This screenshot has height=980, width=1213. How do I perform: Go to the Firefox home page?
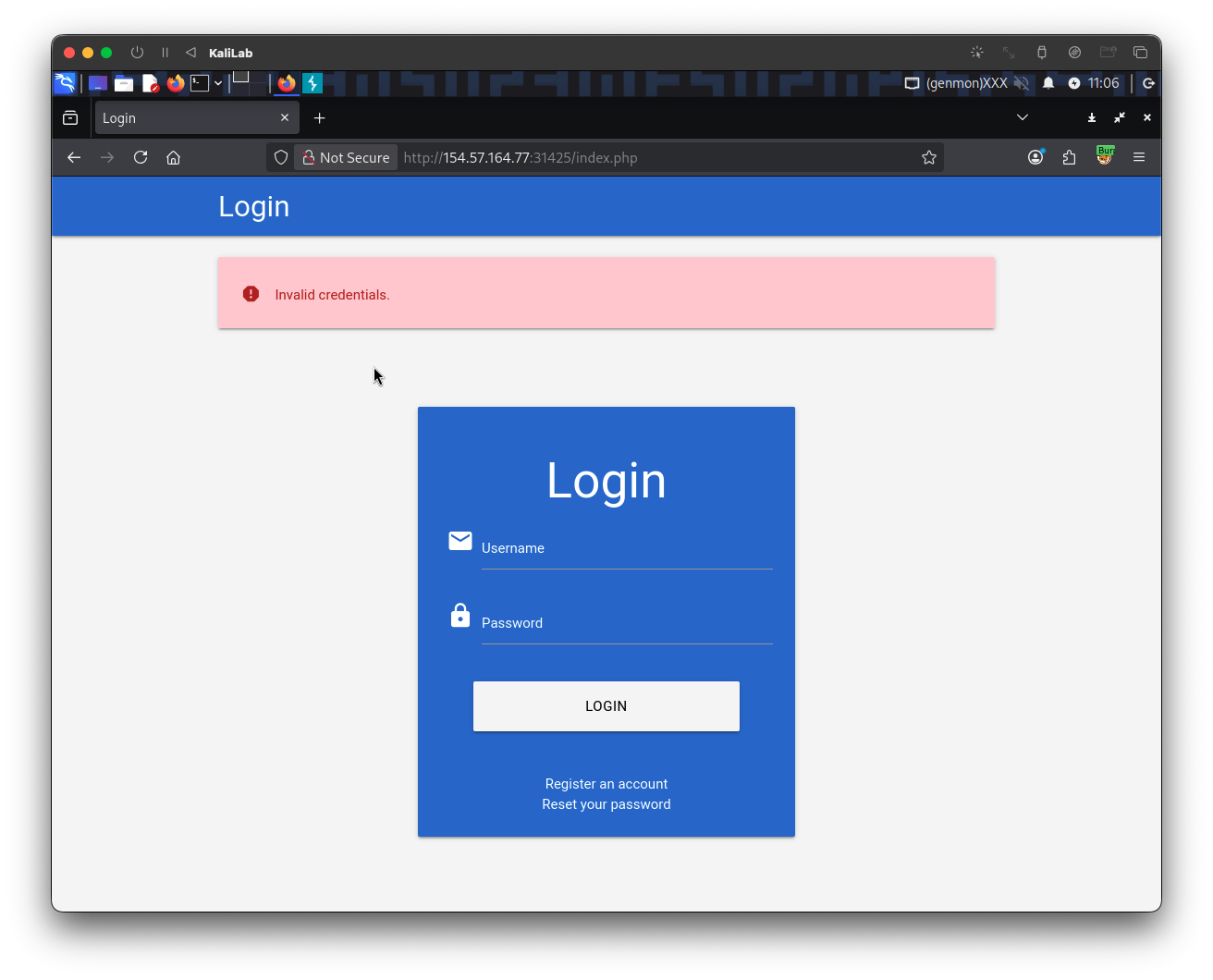173,157
